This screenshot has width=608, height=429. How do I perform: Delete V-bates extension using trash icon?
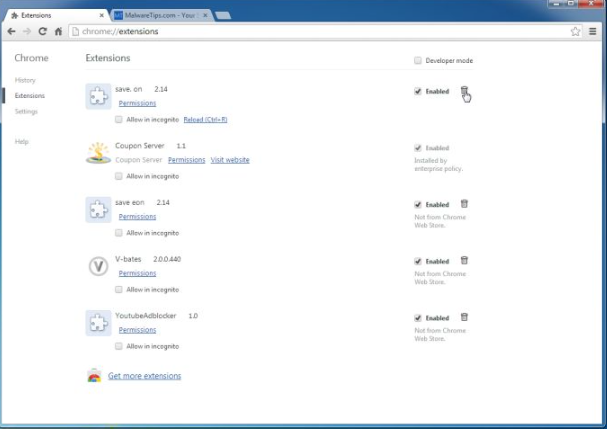464,261
